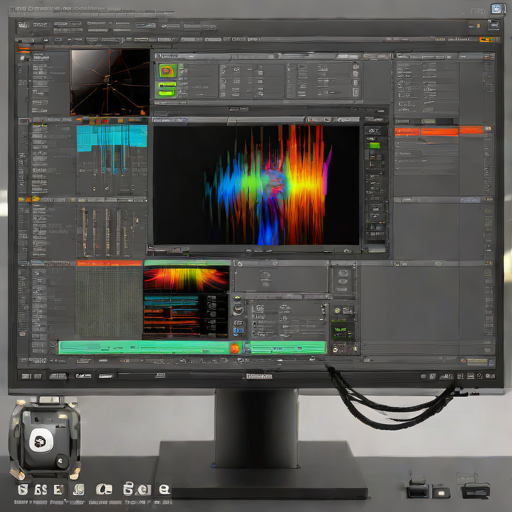Click the dotted grid panel on the lower left
Image resolution: width=512 pixels, height=512 pixels.
[x=109, y=302]
